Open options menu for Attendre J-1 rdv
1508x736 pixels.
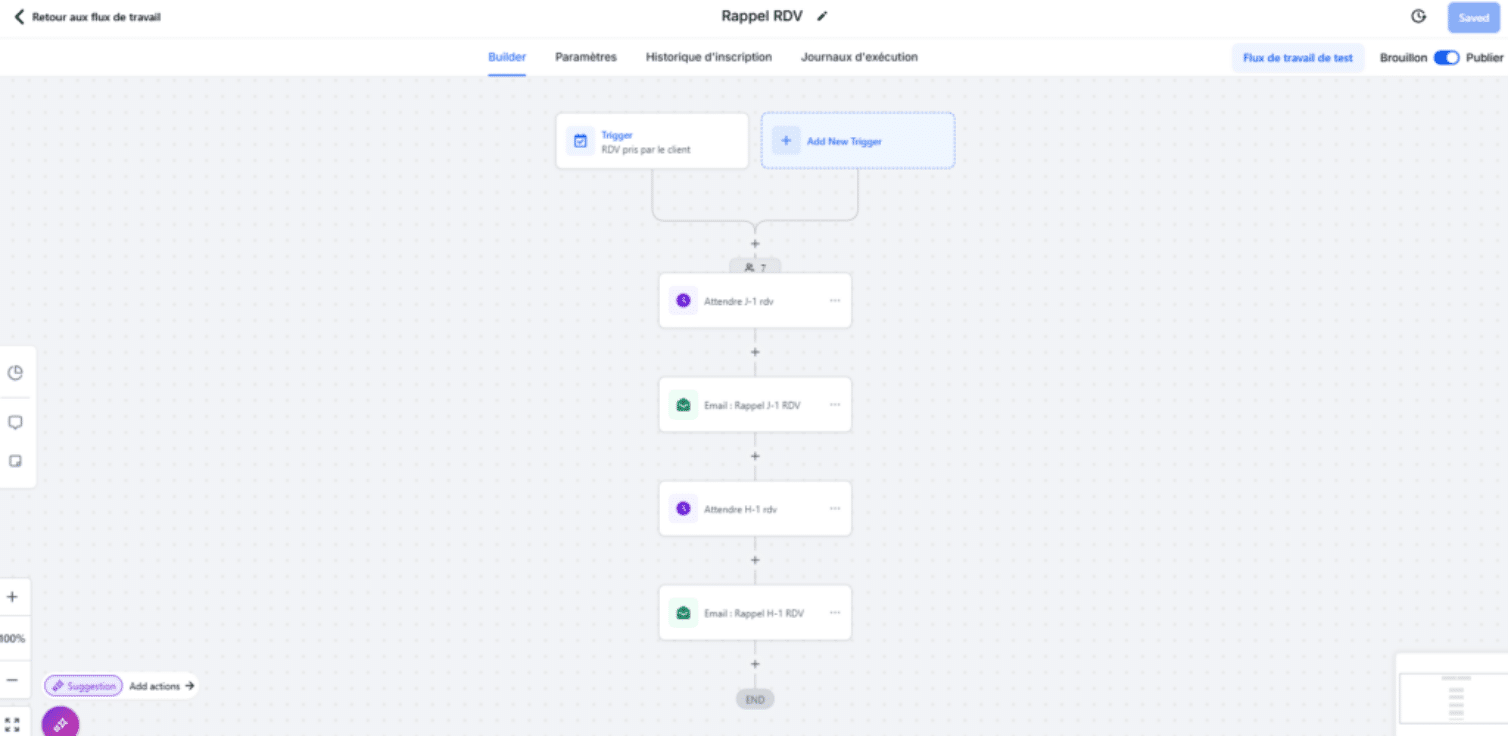coord(835,301)
